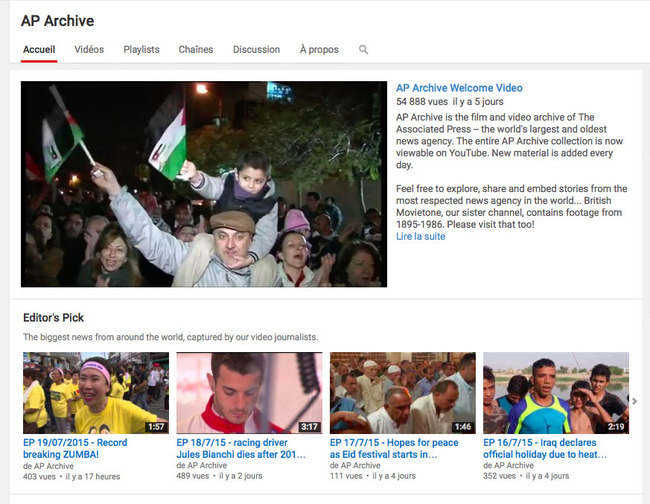Open the Editor's Pick section heading
650x504 pixels.
(x=53, y=318)
